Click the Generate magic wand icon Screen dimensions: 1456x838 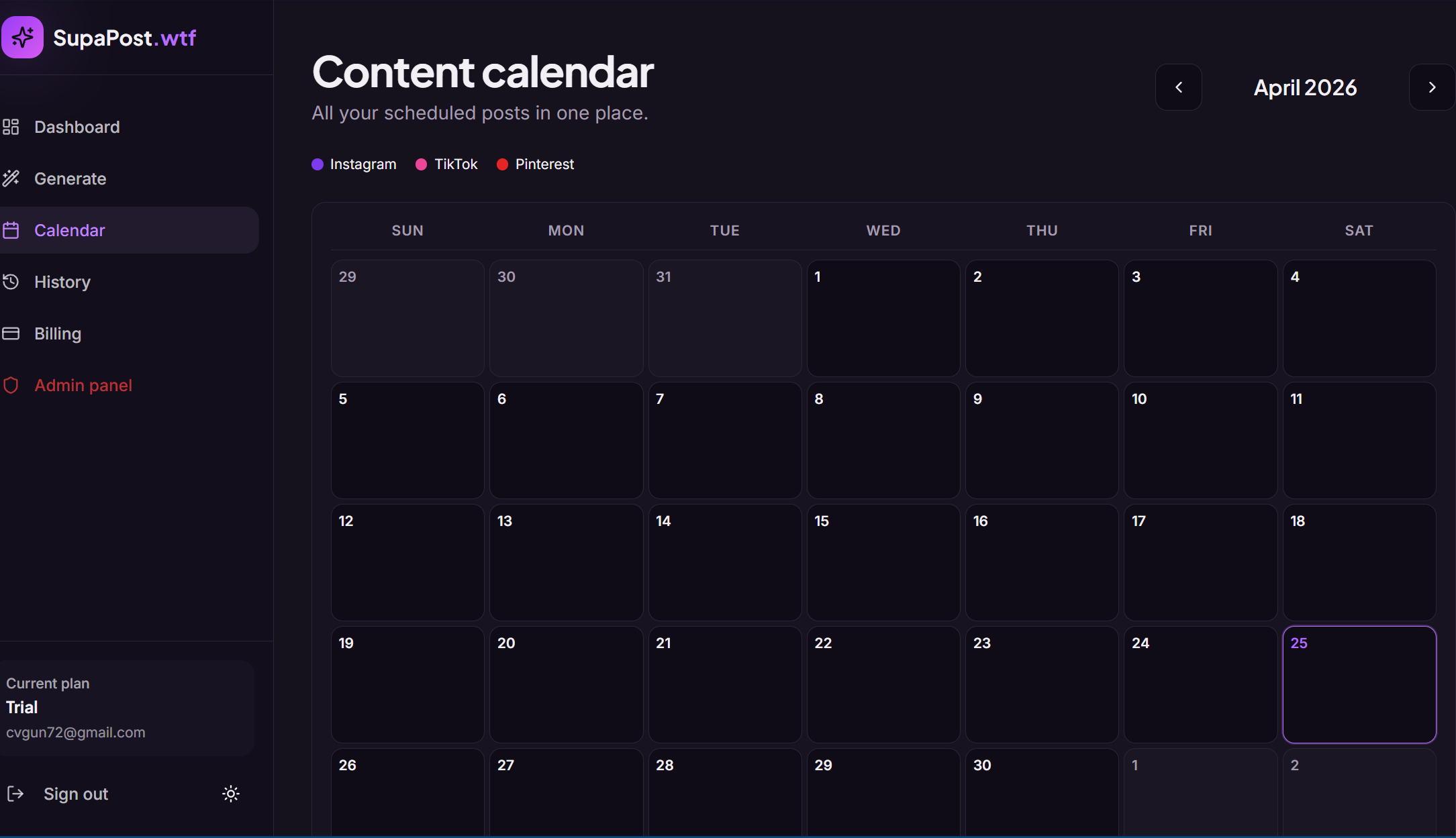11,178
